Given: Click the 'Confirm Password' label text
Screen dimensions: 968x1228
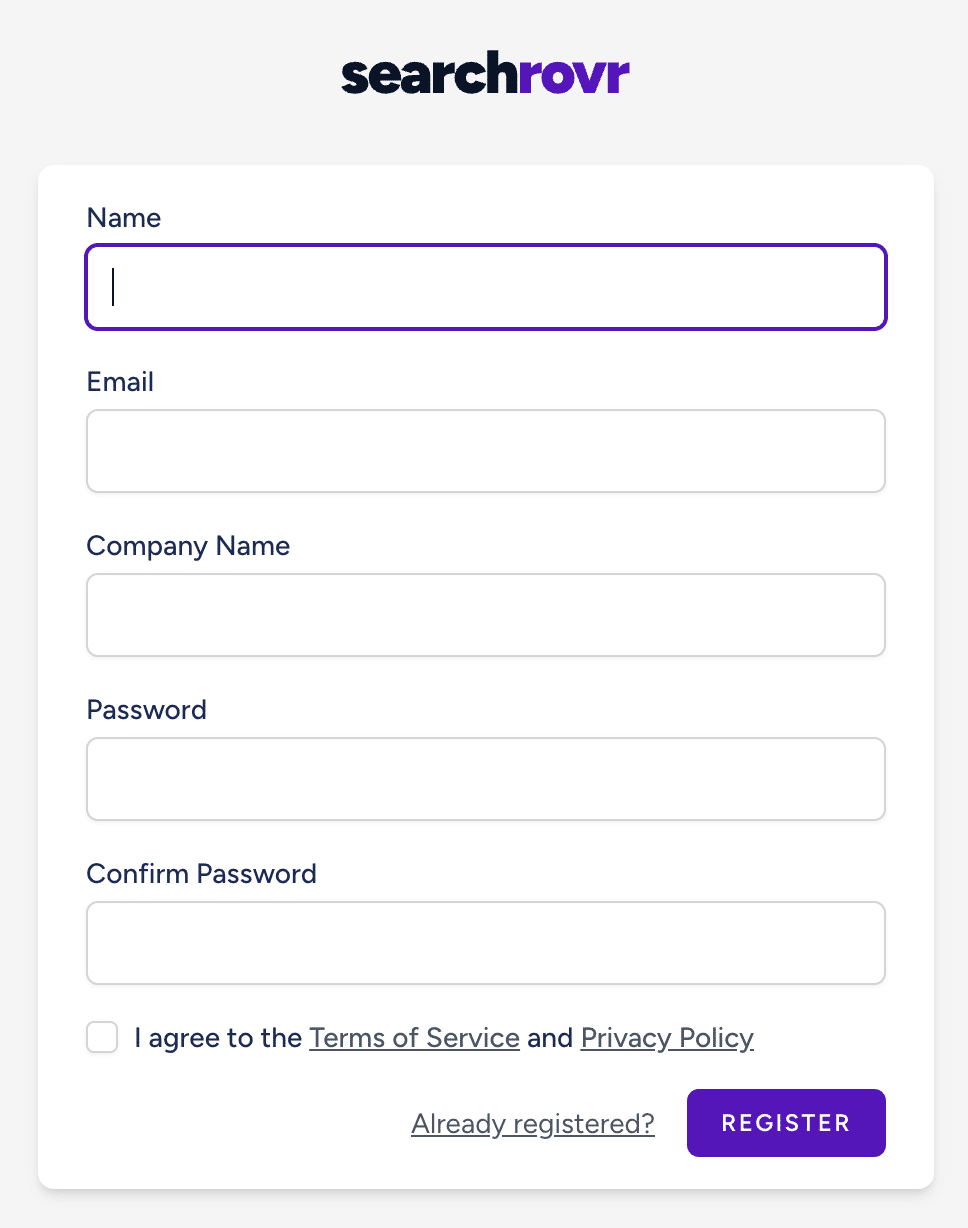Looking at the screenshot, I should click(201, 874).
